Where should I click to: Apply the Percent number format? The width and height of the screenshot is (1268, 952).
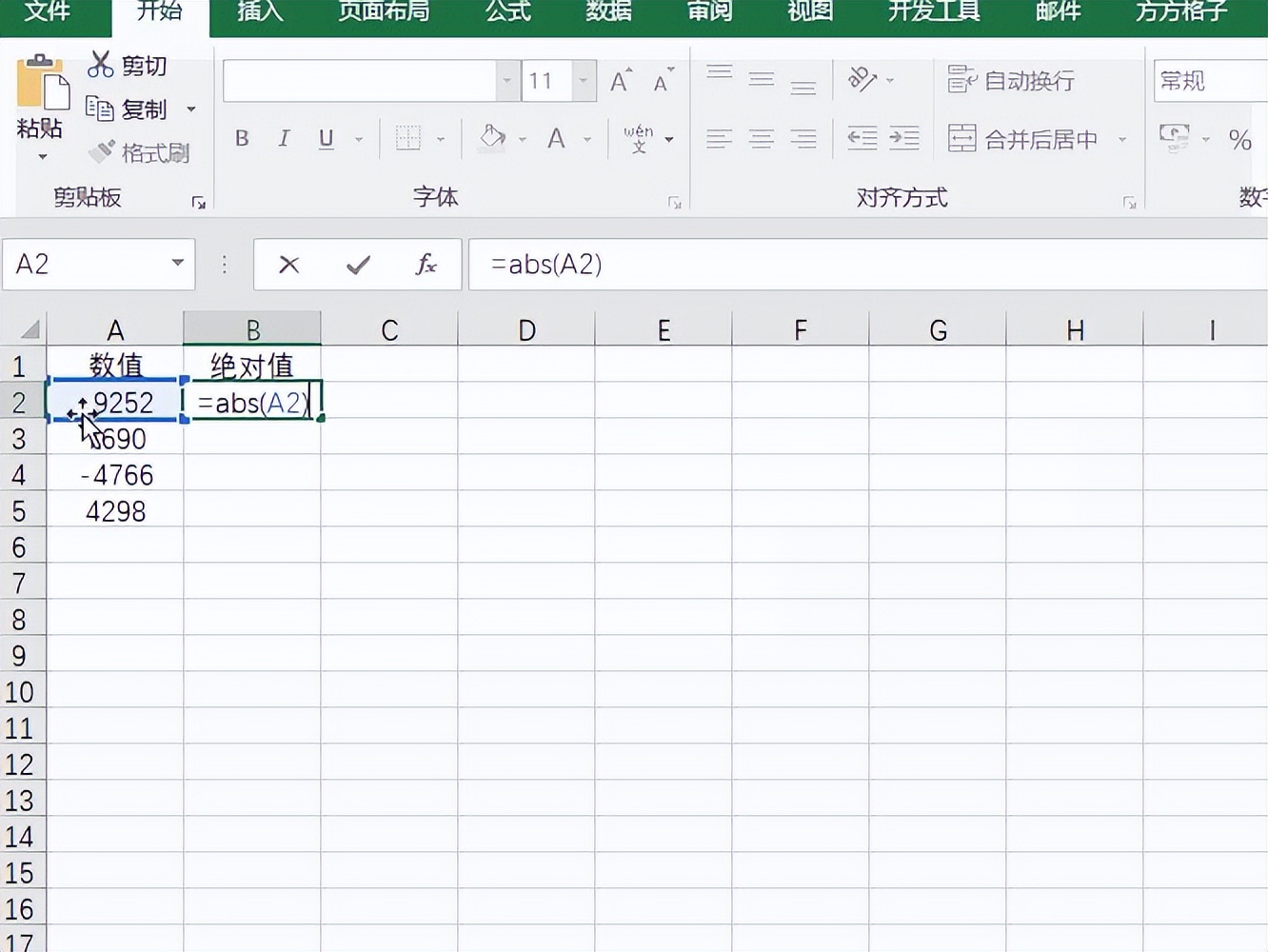pos(1239,141)
